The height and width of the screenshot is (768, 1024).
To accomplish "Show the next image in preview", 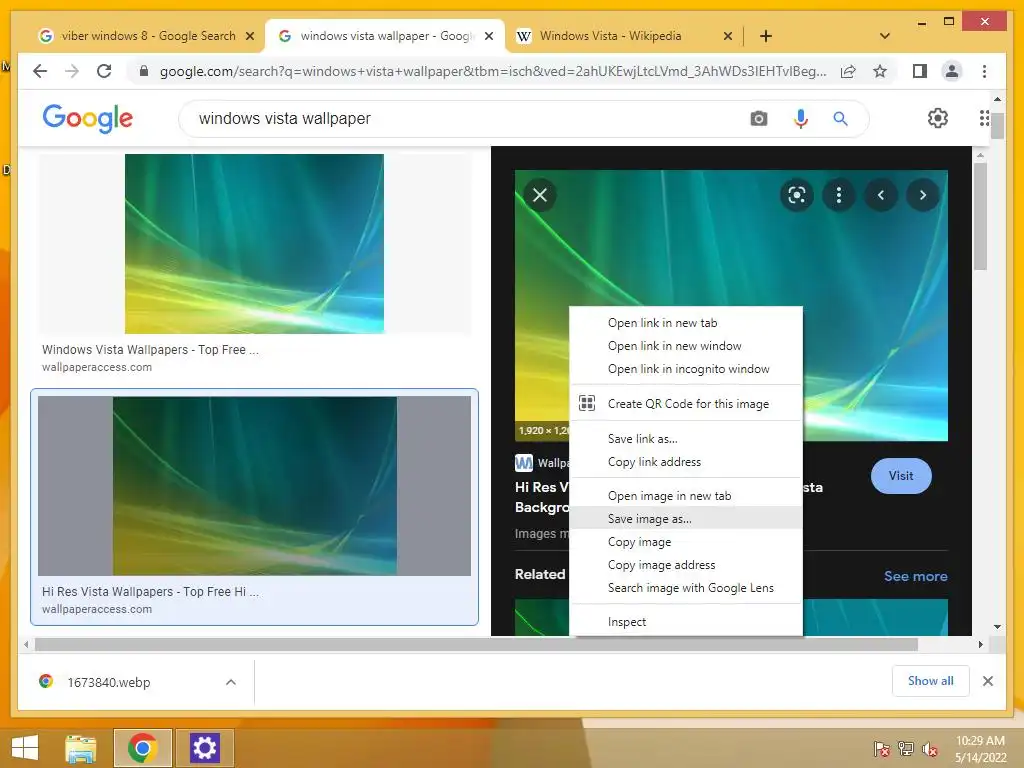I will coord(923,195).
